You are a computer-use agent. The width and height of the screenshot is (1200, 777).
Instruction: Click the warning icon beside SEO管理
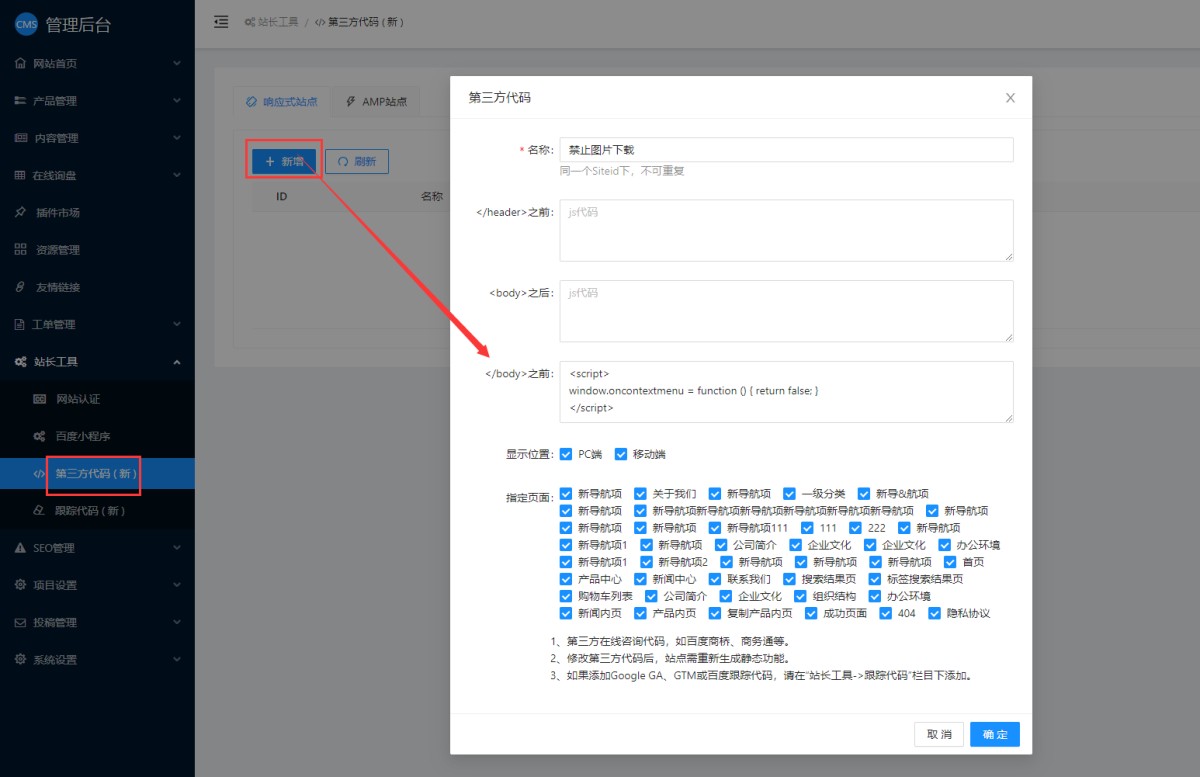[20, 548]
